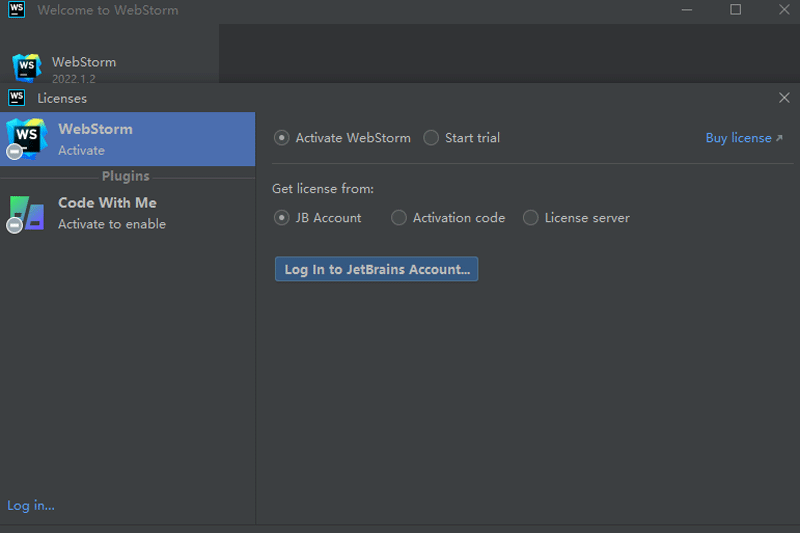Click the WebStorm logo in Licenses list
Image resolution: width=800 pixels, height=533 pixels.
(27, 138)
